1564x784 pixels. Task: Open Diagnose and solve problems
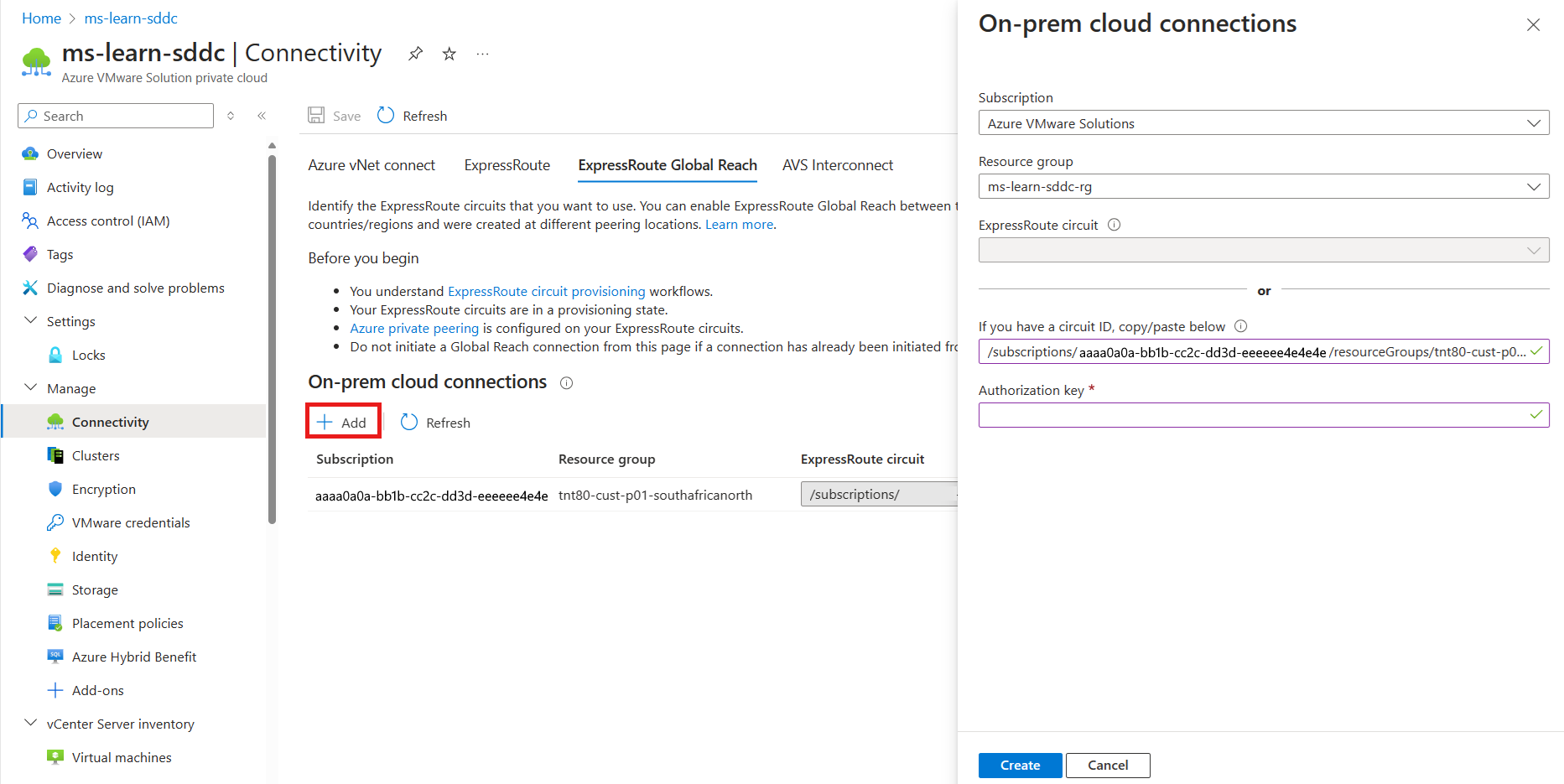pyautogui.click(x=134, y=288)
